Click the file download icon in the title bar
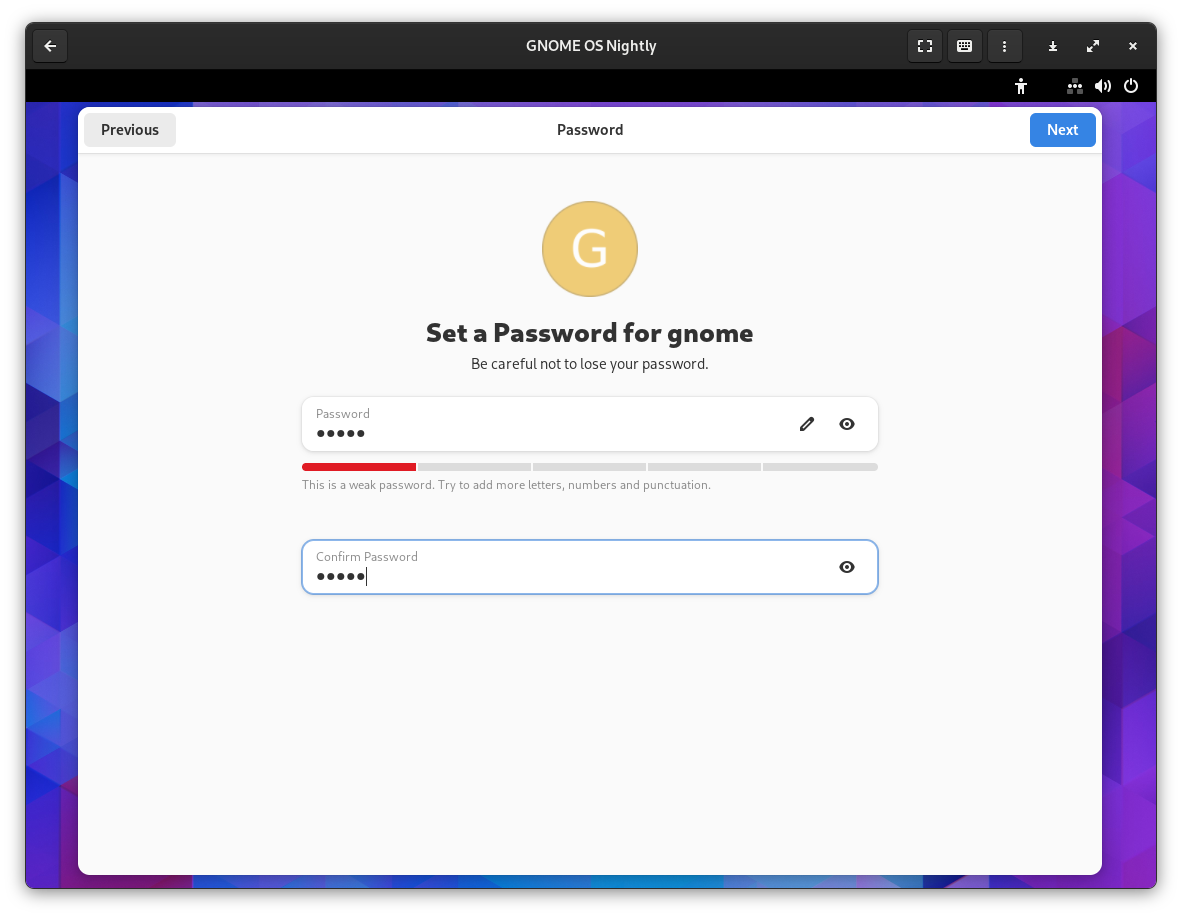 pyautogui.click(x=1052, y=46)
